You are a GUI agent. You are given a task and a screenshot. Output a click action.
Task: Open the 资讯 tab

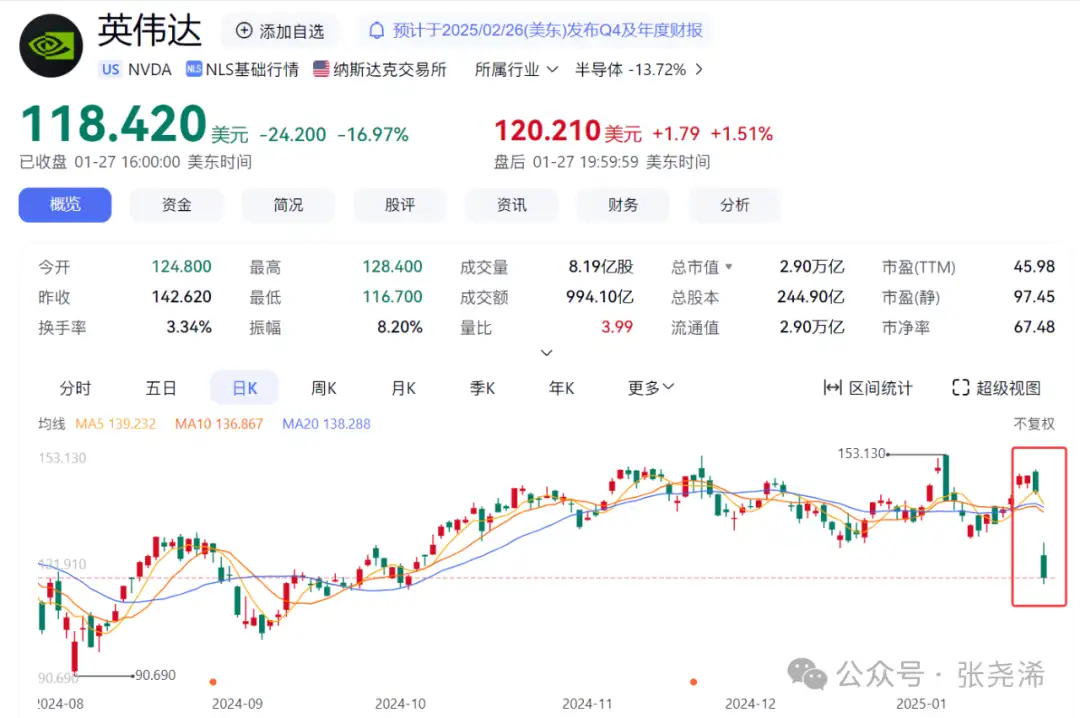[x=511, y=205]
